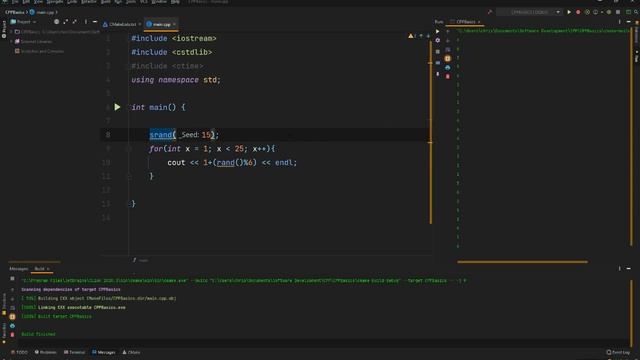Click the Build finished message

(38, 334)
